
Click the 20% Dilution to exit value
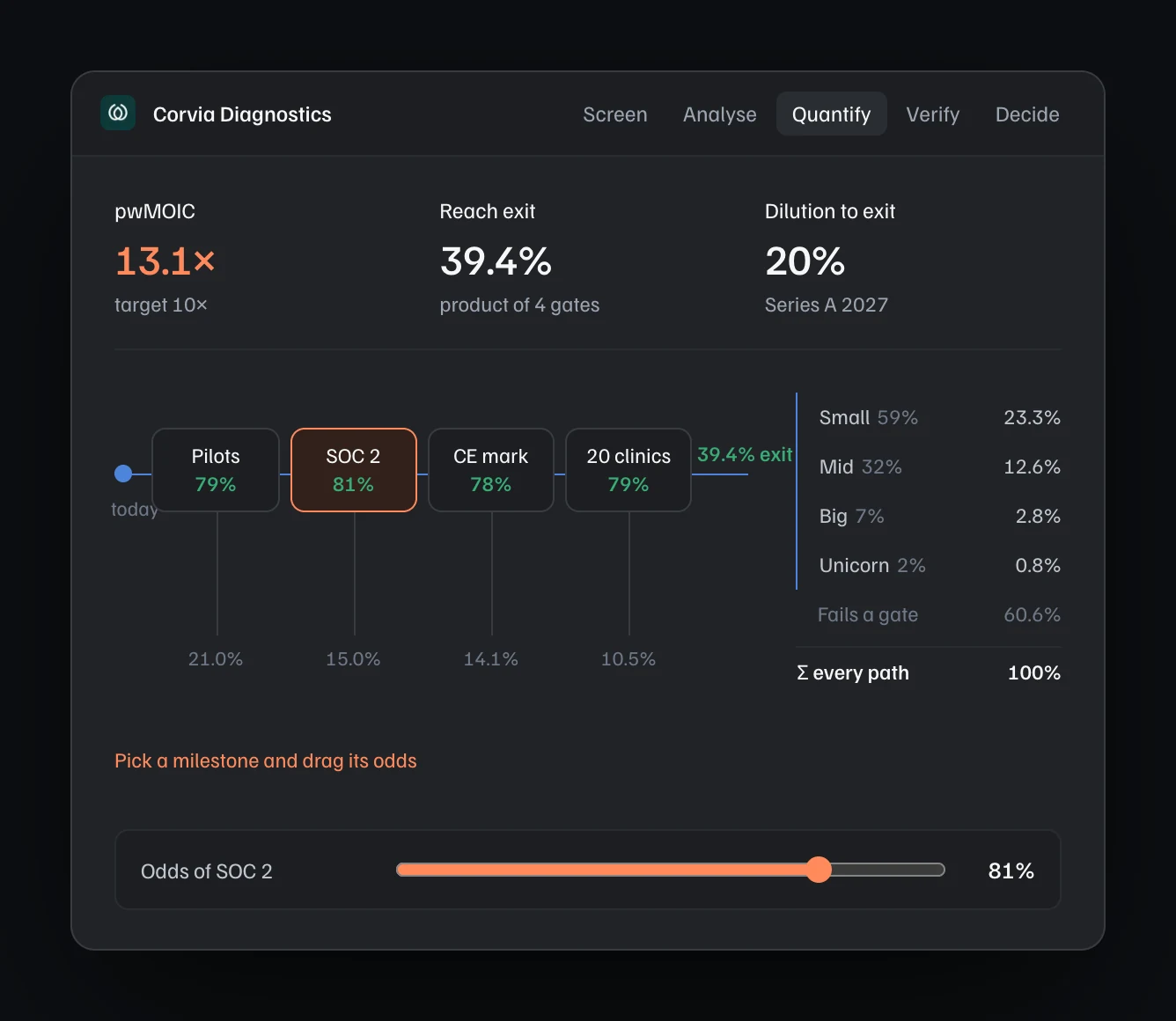(805, 261)
